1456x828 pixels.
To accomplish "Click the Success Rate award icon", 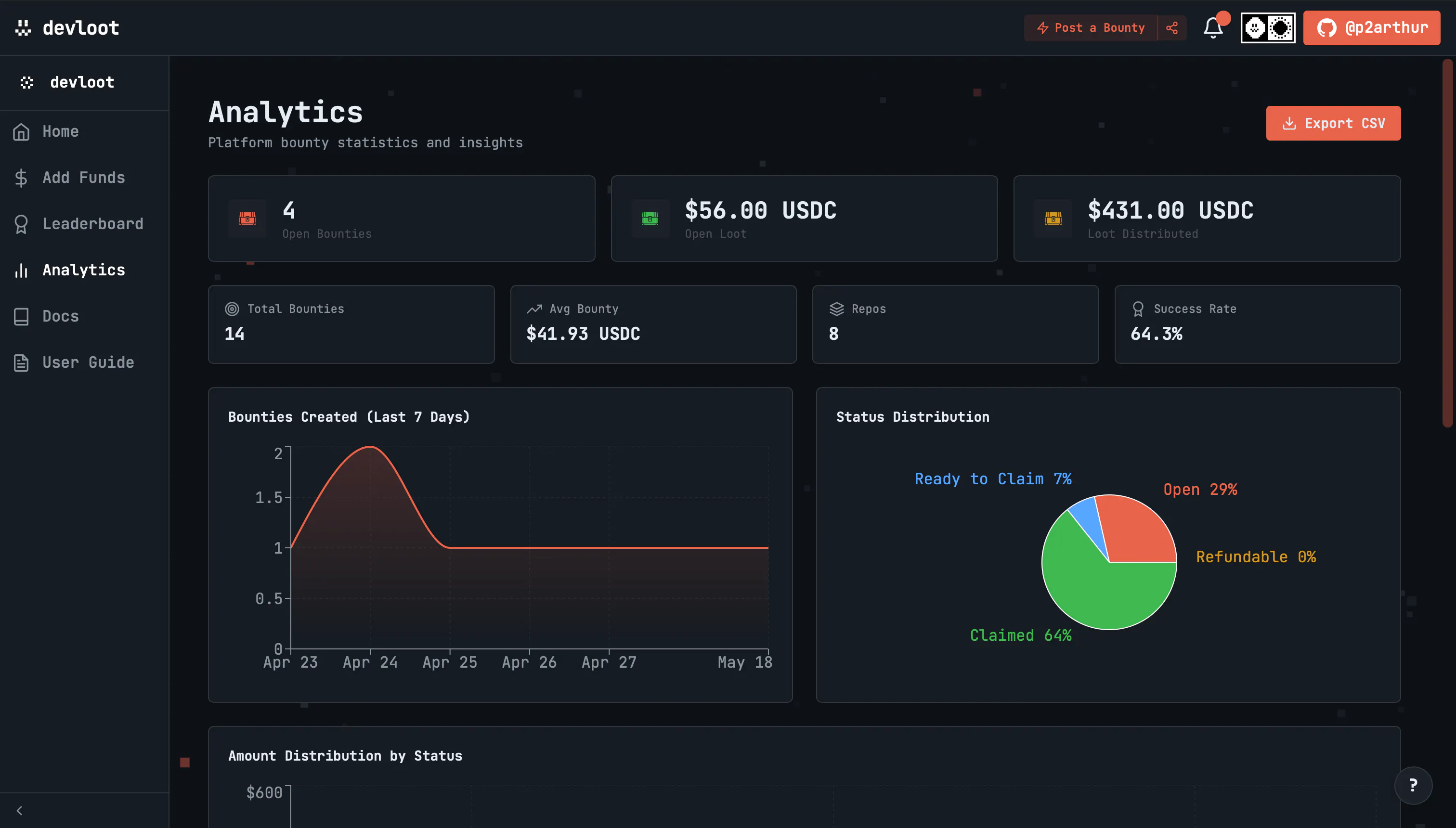I will point(1138,309).
